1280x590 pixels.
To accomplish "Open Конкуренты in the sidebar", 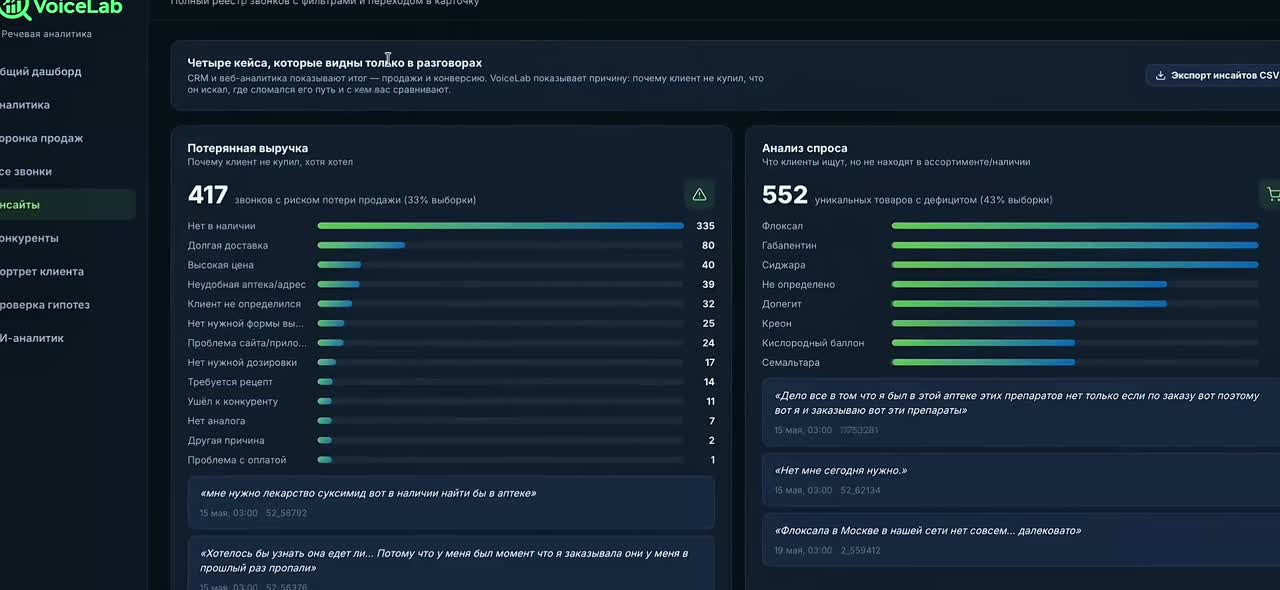I will click(30, 238).
